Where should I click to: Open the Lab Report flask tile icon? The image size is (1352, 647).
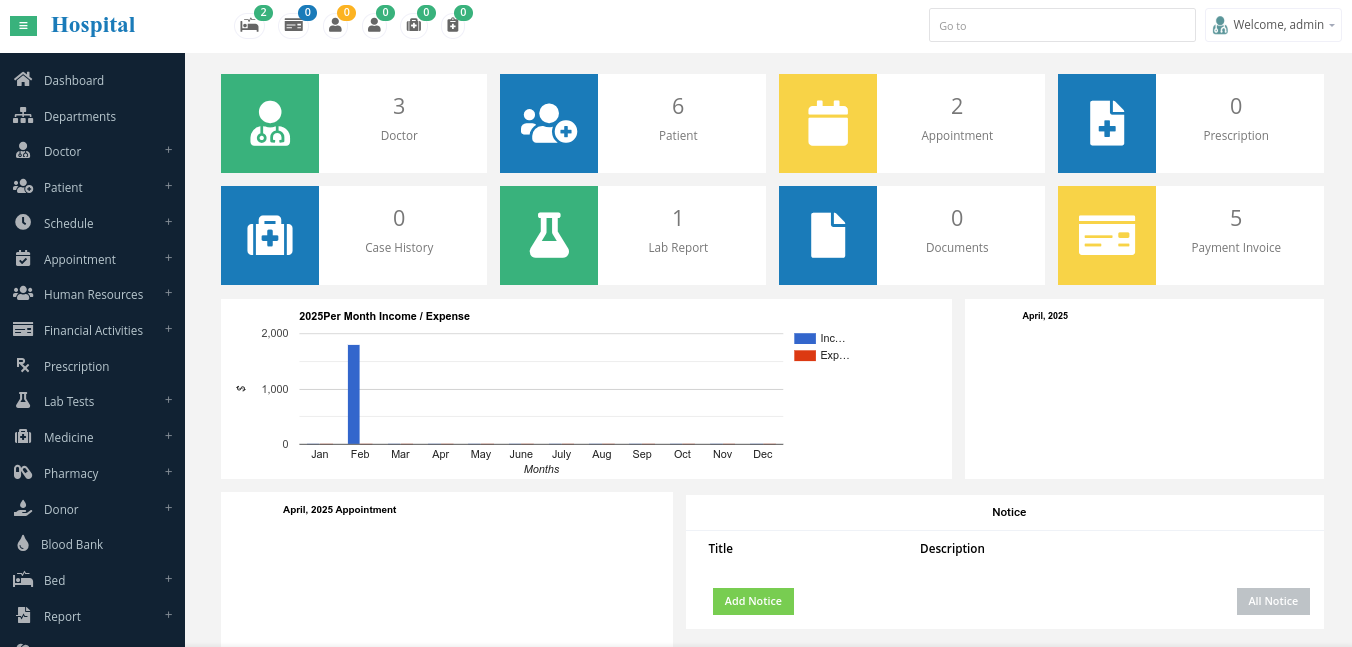pos(549,235)
